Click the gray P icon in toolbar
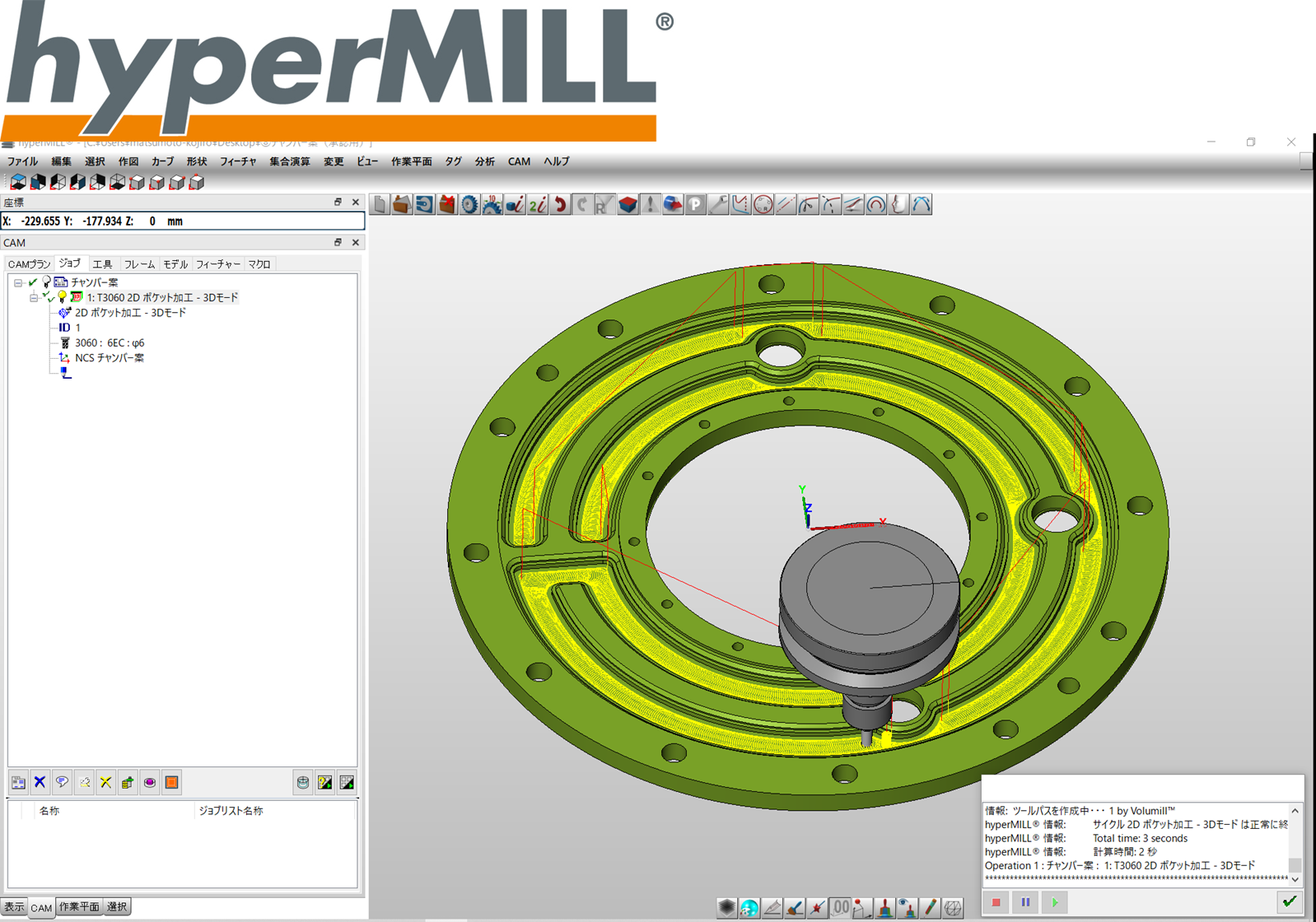 tap(696, 205)
